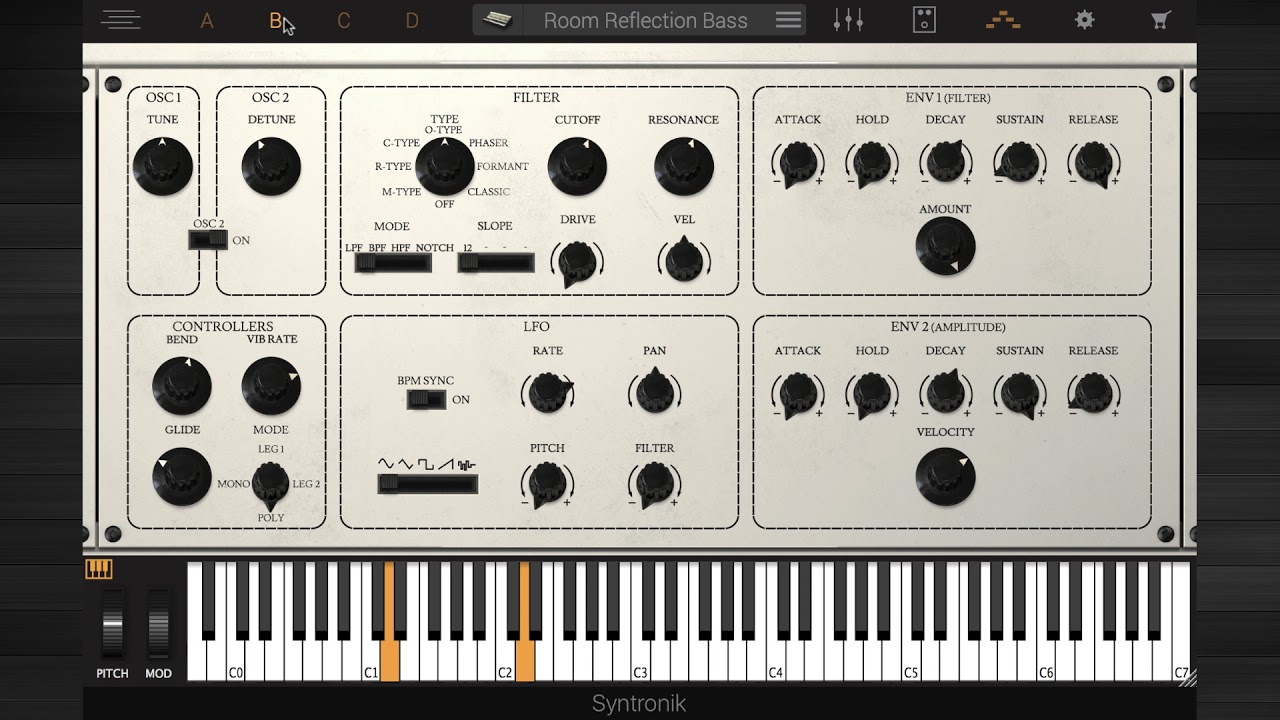This screenshot has width=1280, height=720.
Task: Click the PITCH wheel
Action: click(113, 624)
